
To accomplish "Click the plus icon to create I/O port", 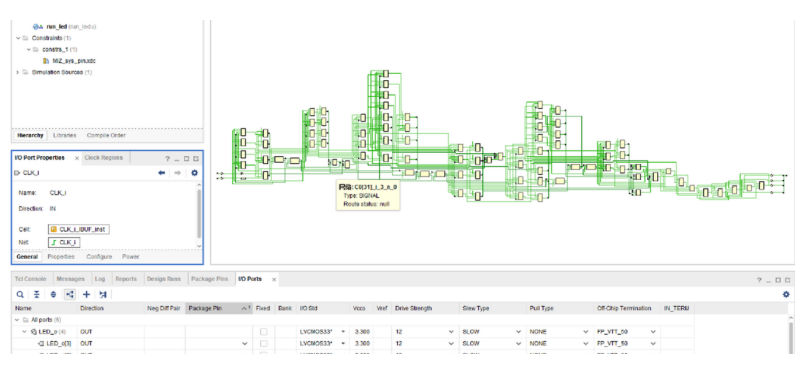I will (x=86, y=295).
